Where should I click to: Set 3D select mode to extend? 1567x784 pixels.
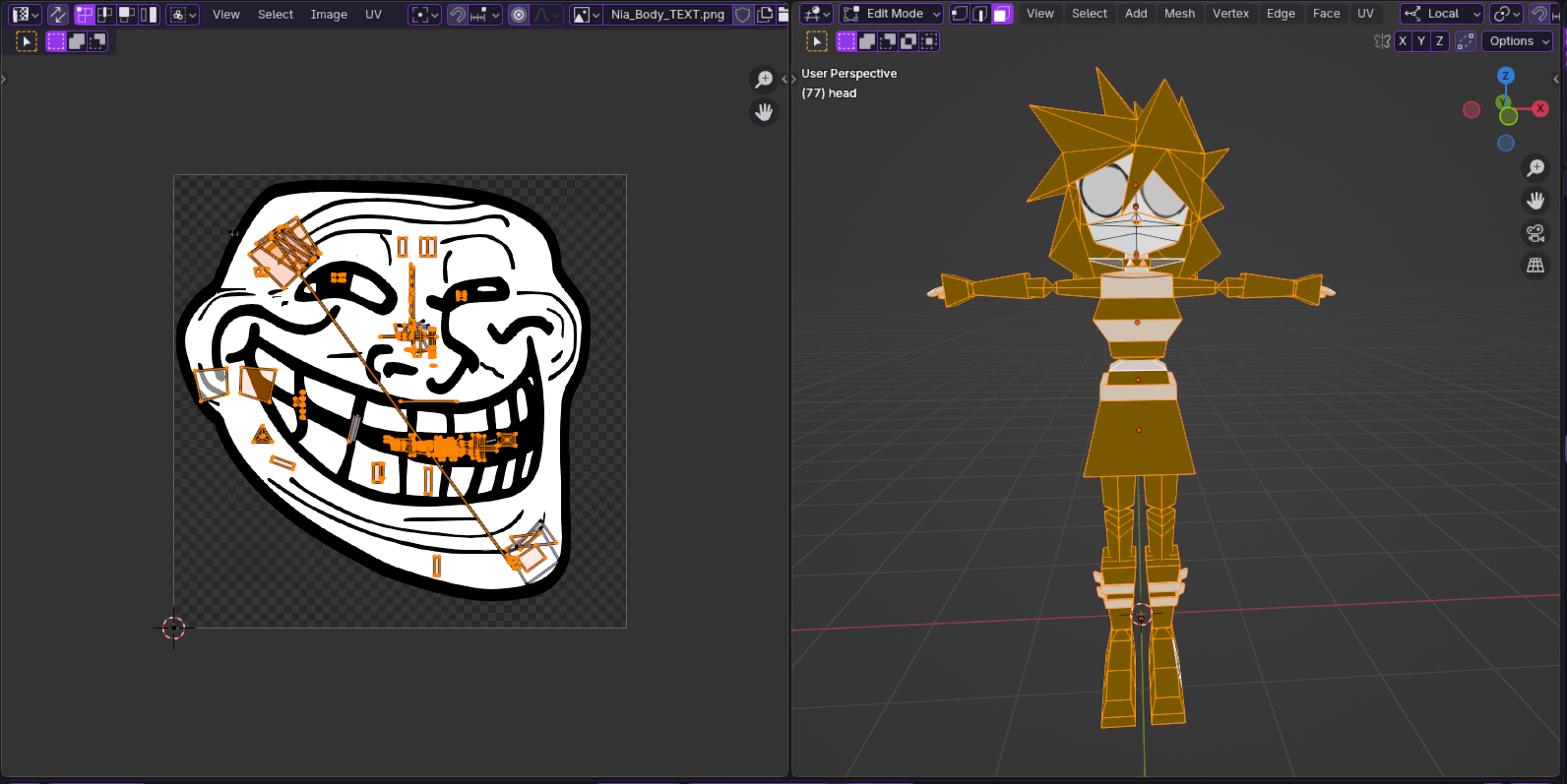tap(867, 41)
